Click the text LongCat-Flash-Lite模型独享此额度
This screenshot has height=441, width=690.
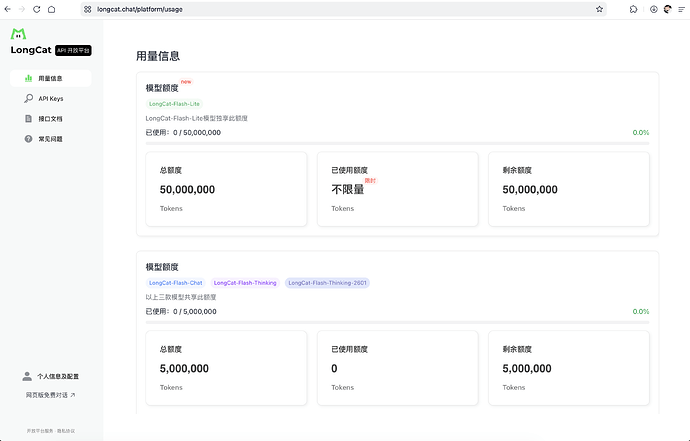point(197,118)
